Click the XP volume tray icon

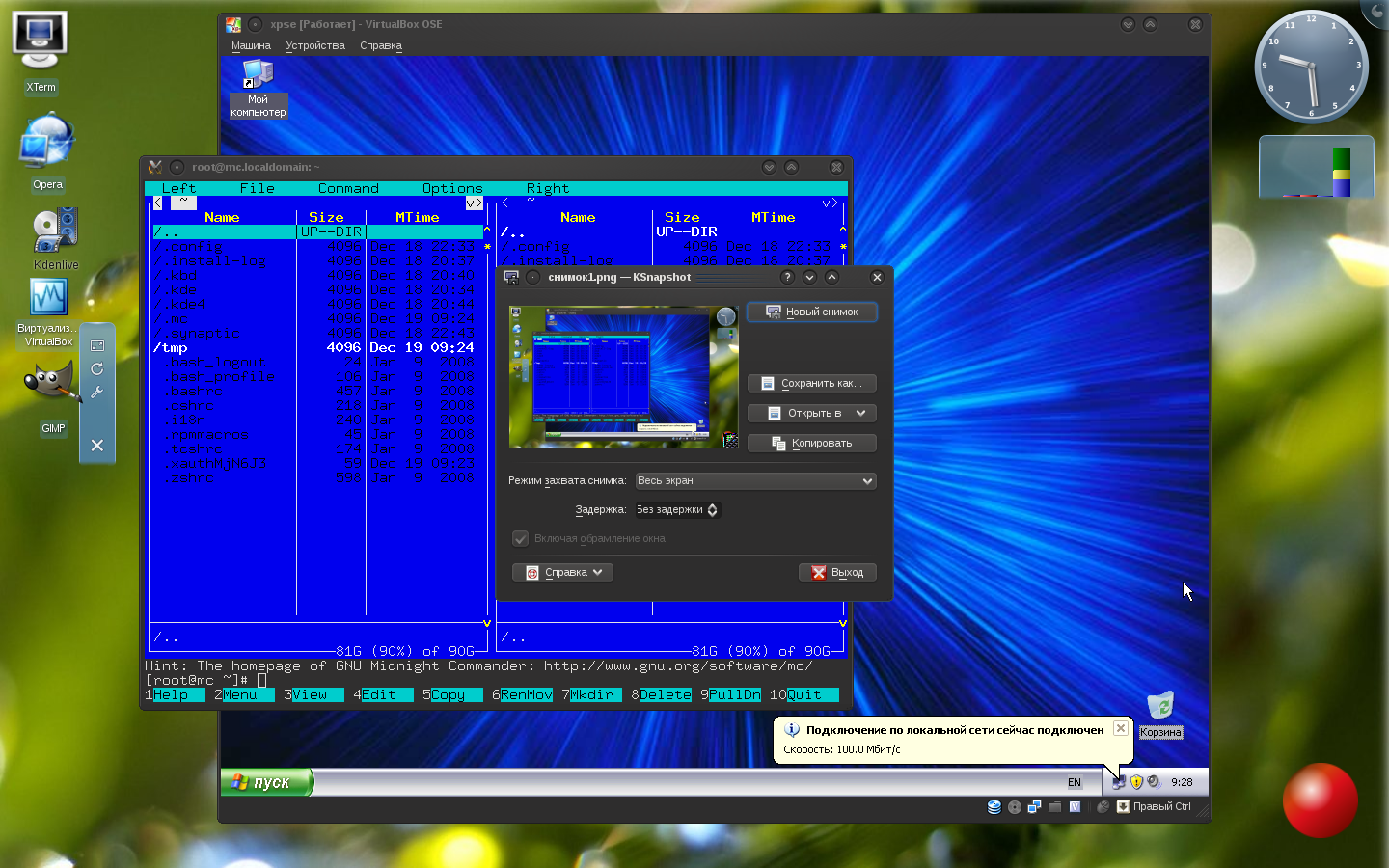pos(1154,782)
